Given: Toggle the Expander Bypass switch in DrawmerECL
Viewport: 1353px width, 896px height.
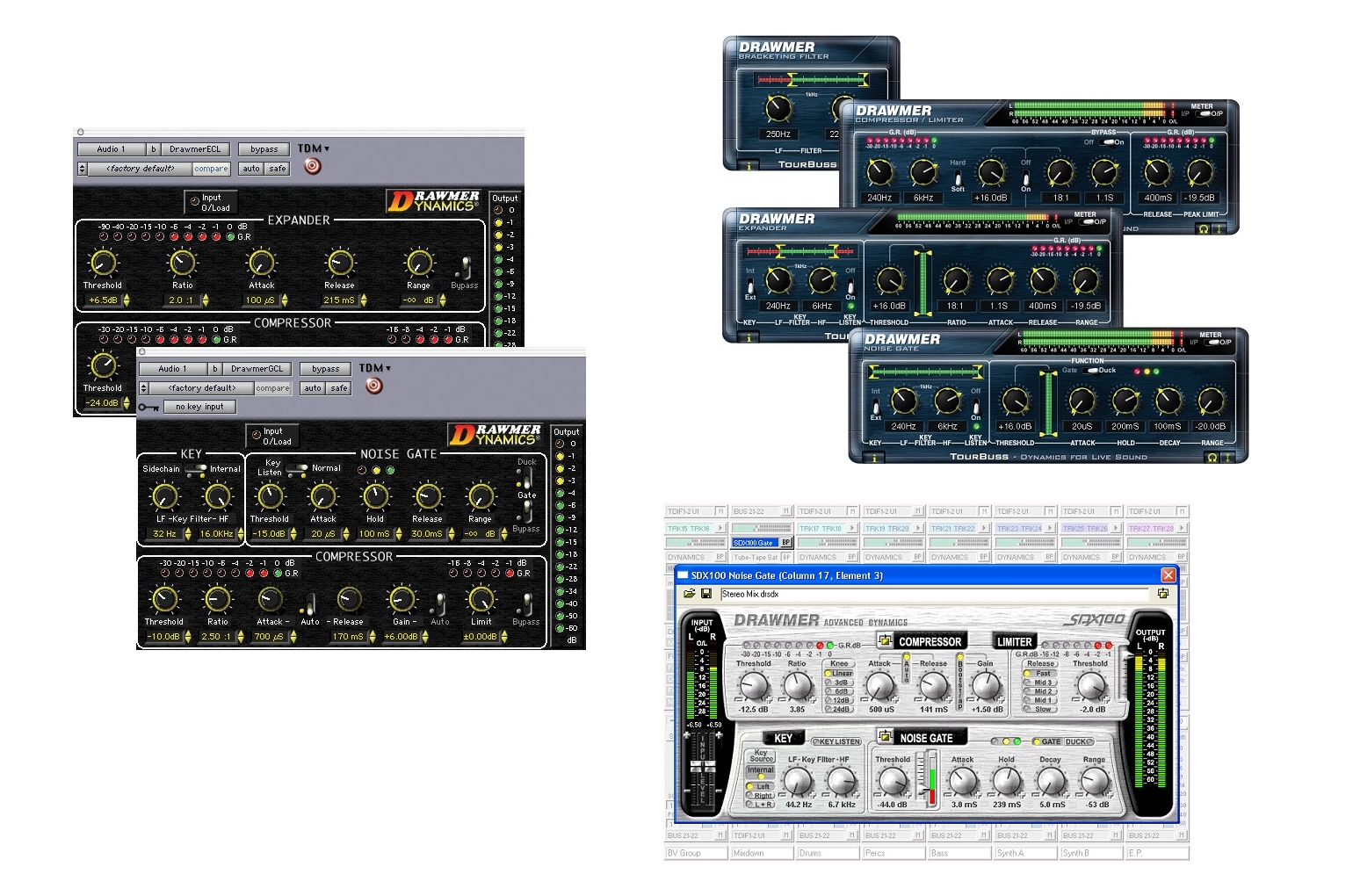Looking at the screenshot, I should (466, 268).
